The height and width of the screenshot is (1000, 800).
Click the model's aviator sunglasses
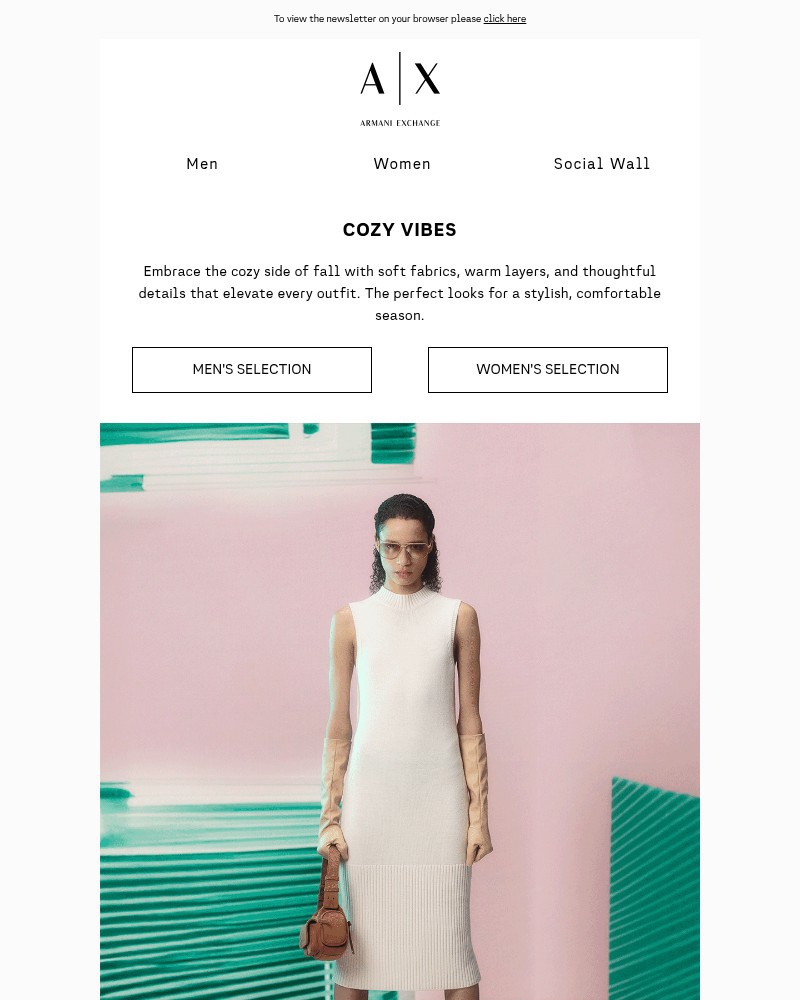pos(404,550)
